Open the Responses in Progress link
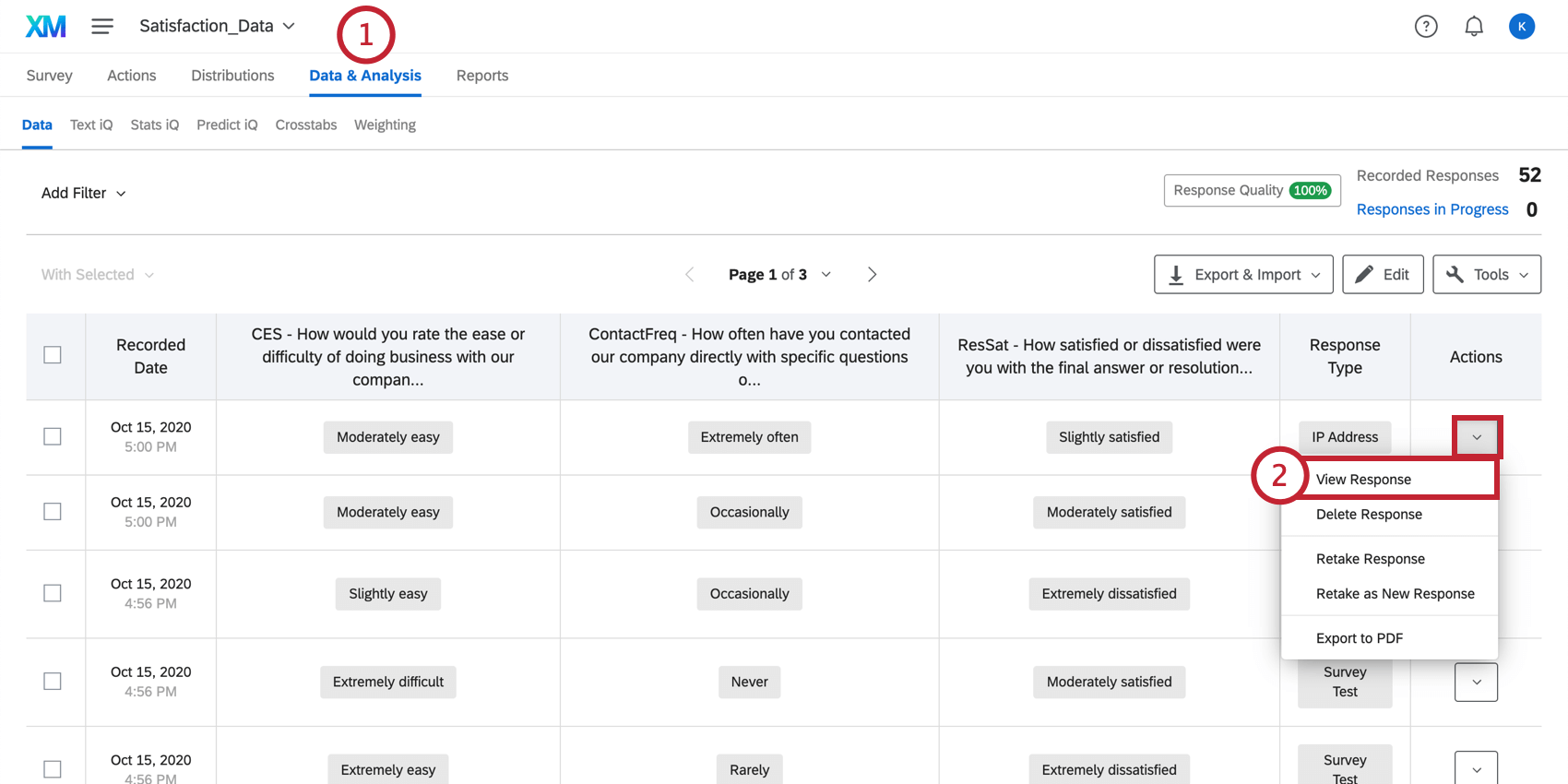This screenshot has width=1568, height=784. point(1432,209)
